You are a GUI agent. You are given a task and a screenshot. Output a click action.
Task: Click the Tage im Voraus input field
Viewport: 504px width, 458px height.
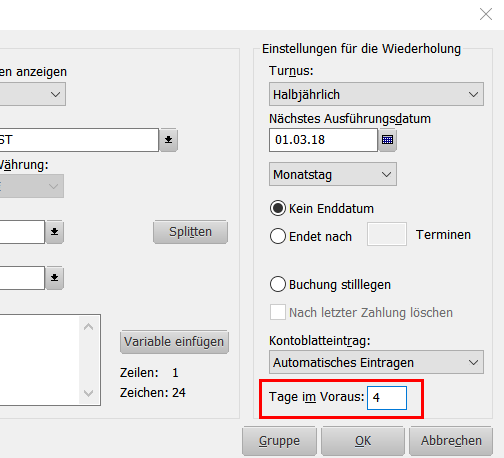click(x=387, y=398)
